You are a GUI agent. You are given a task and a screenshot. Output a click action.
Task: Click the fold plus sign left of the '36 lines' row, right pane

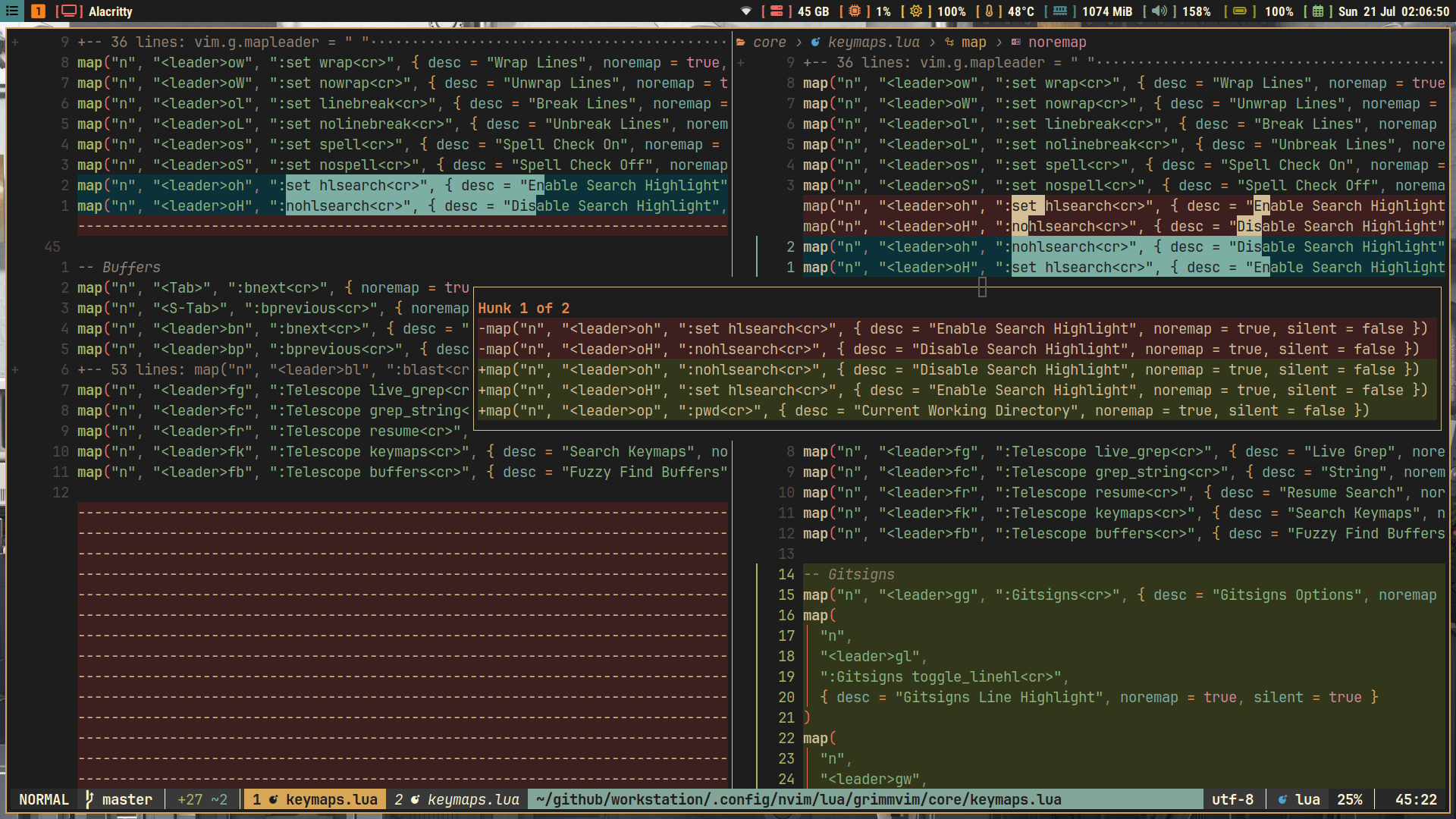pos(741,63)
